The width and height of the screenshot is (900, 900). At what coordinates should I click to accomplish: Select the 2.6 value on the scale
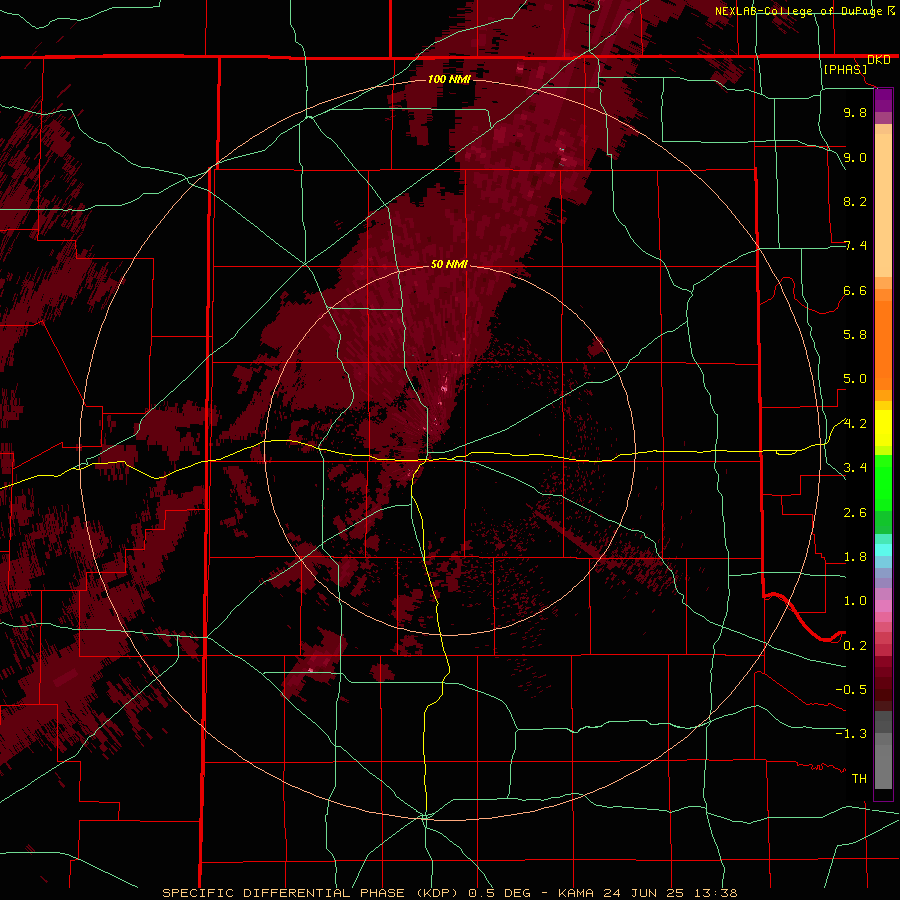(x=855, y=513)
